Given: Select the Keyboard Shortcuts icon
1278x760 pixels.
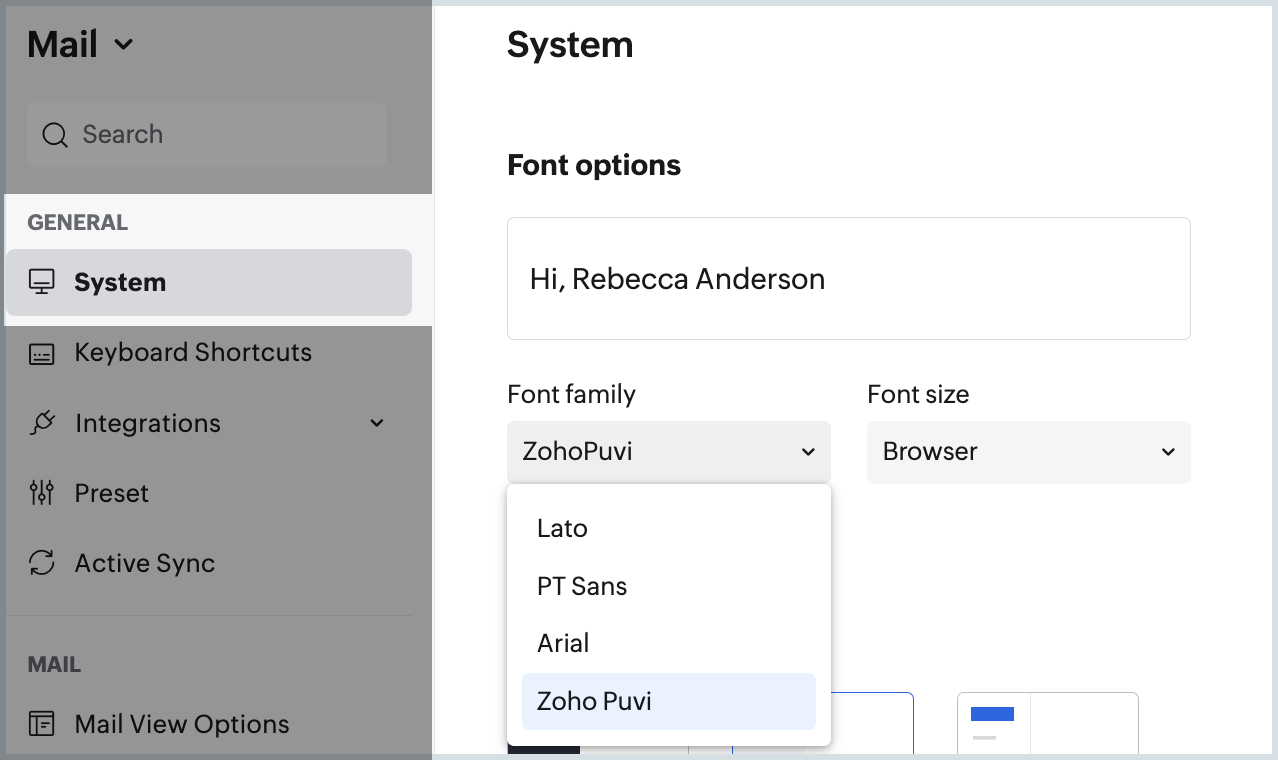Looking at the screenshot, I should pos(42,352).
